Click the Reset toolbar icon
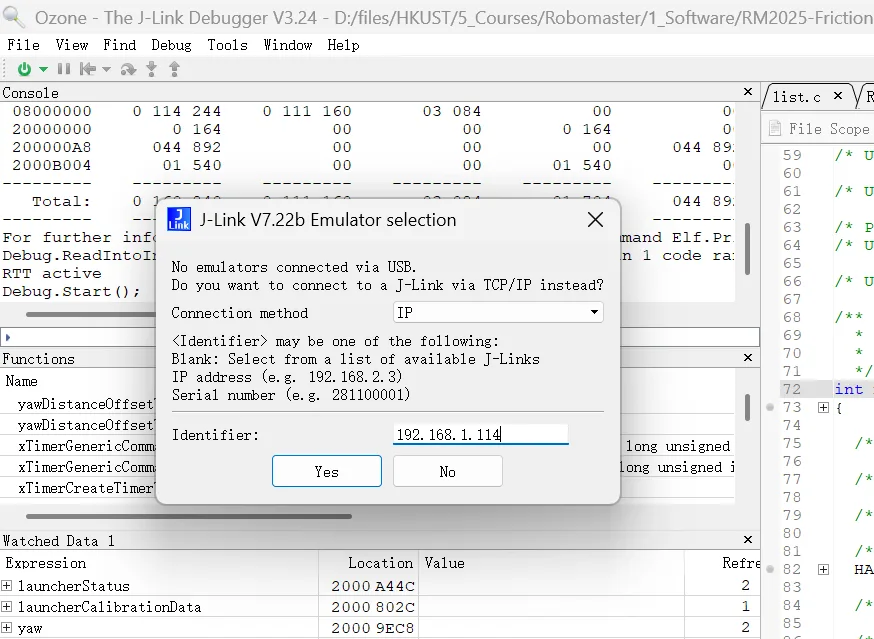The image size is (874, 639). pyautogui.click(x=88, y=69)
